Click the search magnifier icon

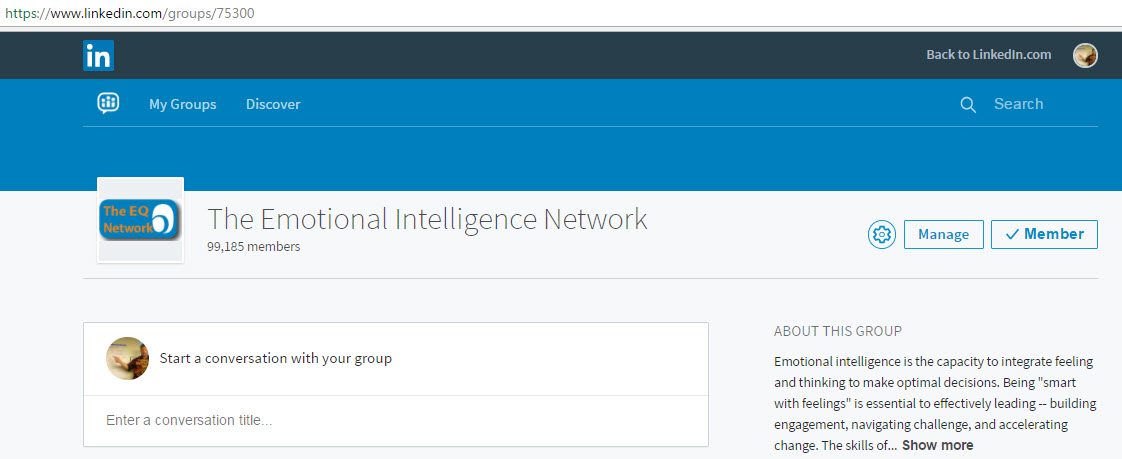point(967,105)
